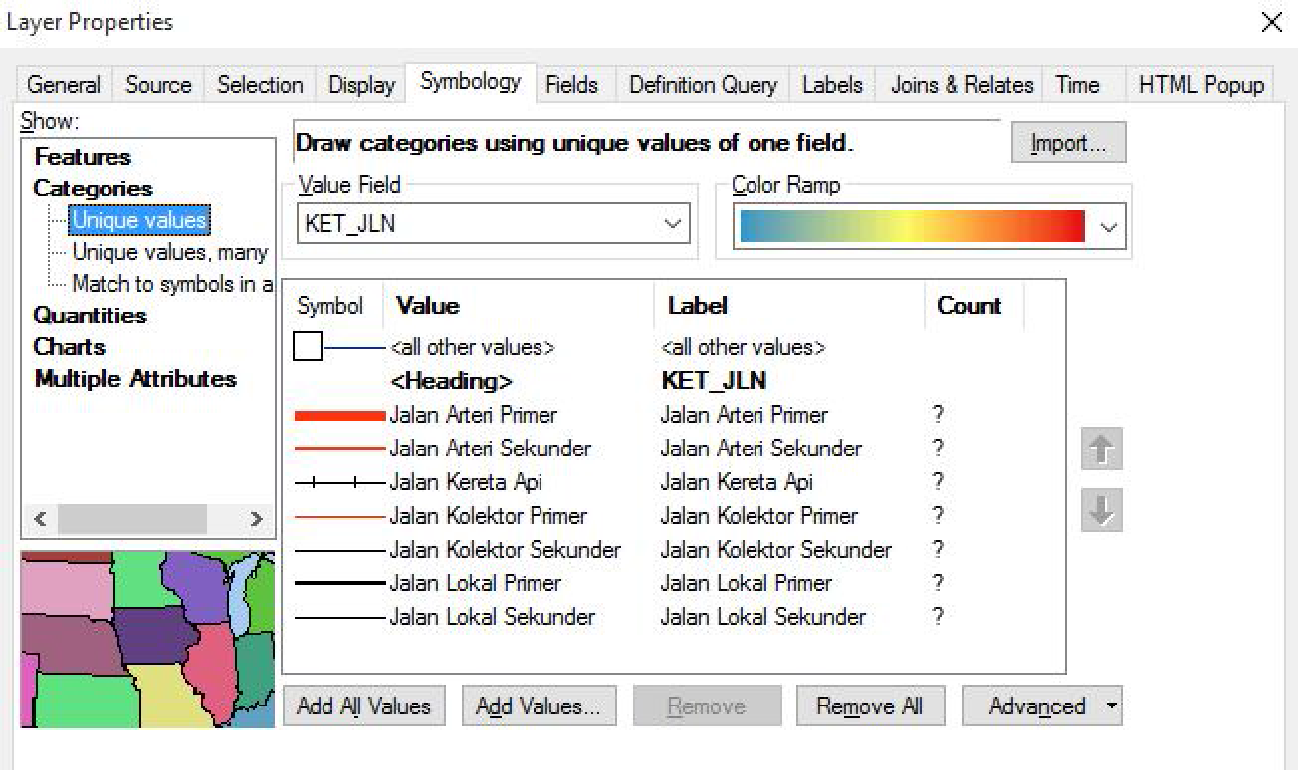Select Categories in the Show list
This screenshot has height=770, width=1298.
coord(93,189)
